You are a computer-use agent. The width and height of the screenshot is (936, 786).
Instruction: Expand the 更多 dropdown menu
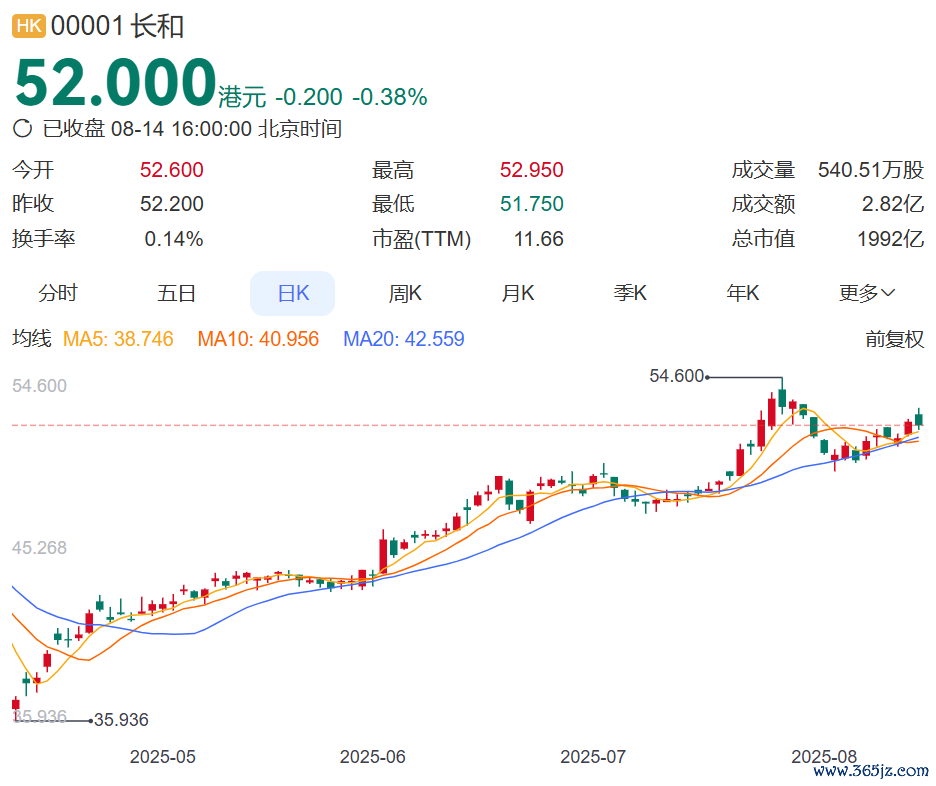(x=866, y=293)
